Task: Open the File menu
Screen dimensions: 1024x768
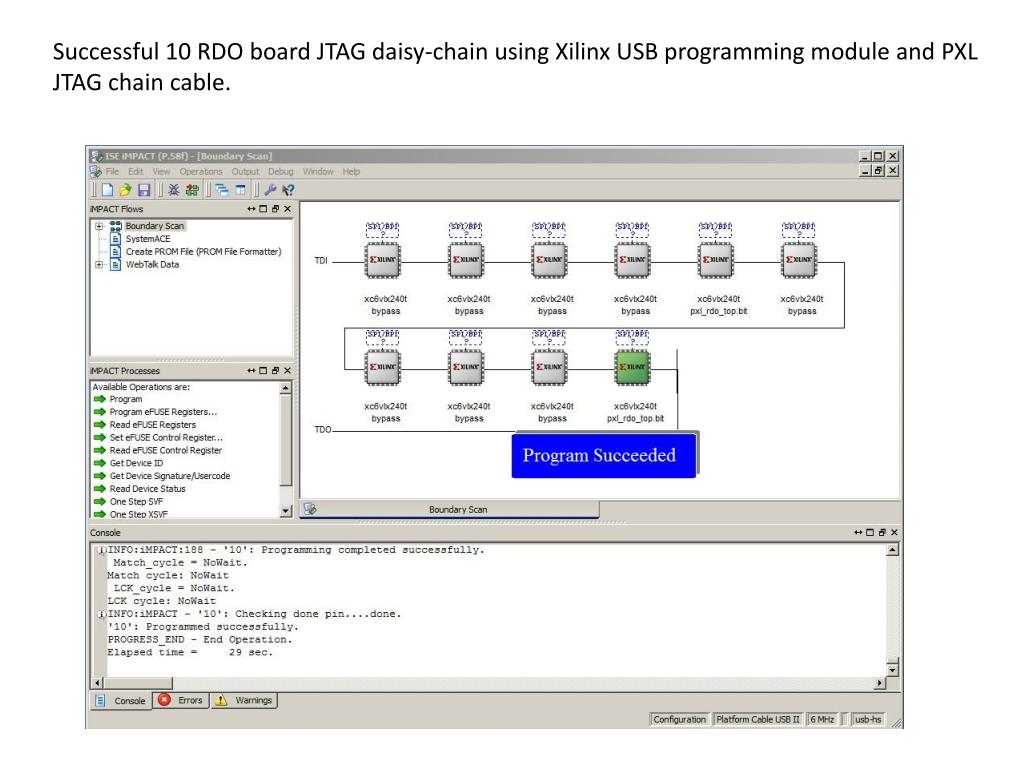Action: point(112,172)
